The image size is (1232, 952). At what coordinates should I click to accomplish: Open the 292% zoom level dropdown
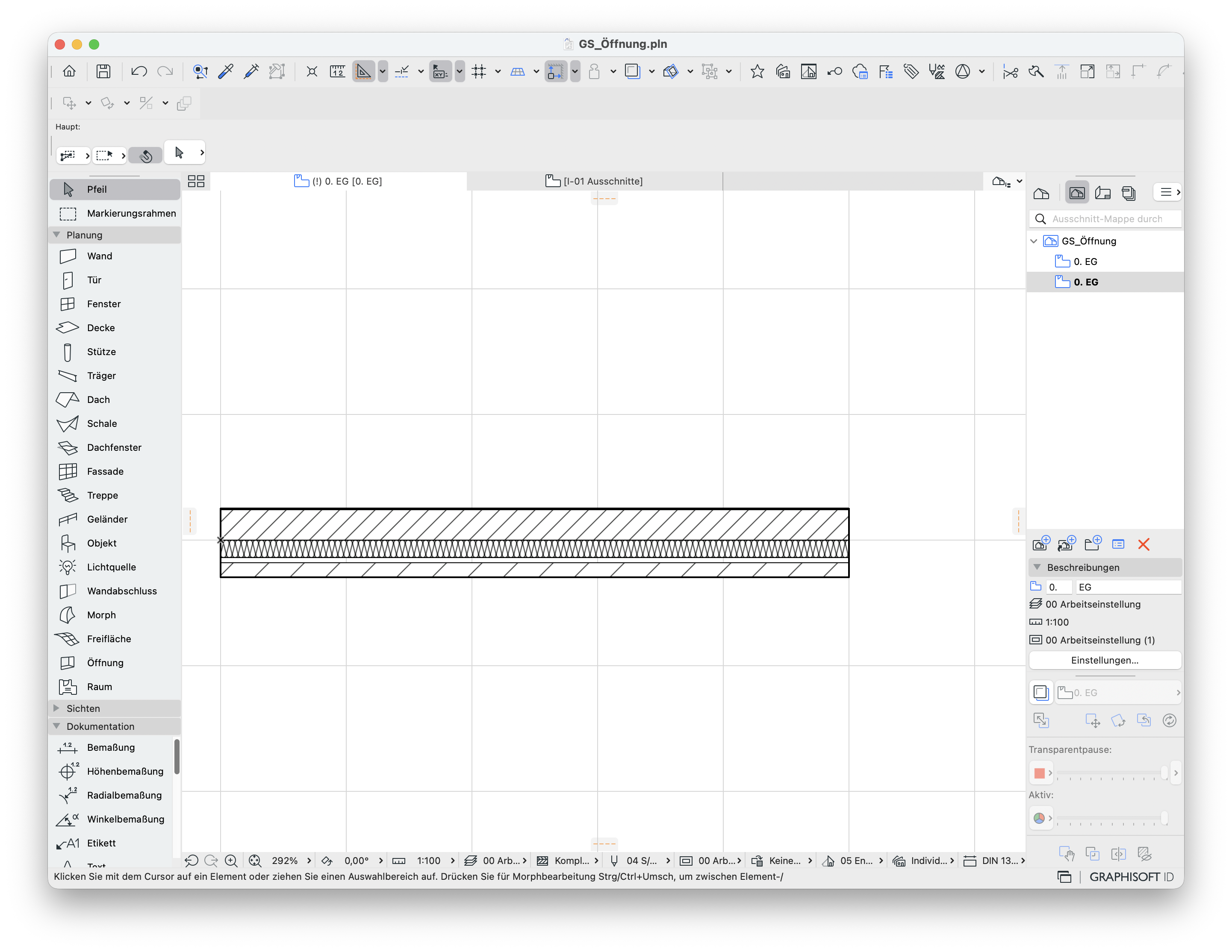click(x=292, y=861)
